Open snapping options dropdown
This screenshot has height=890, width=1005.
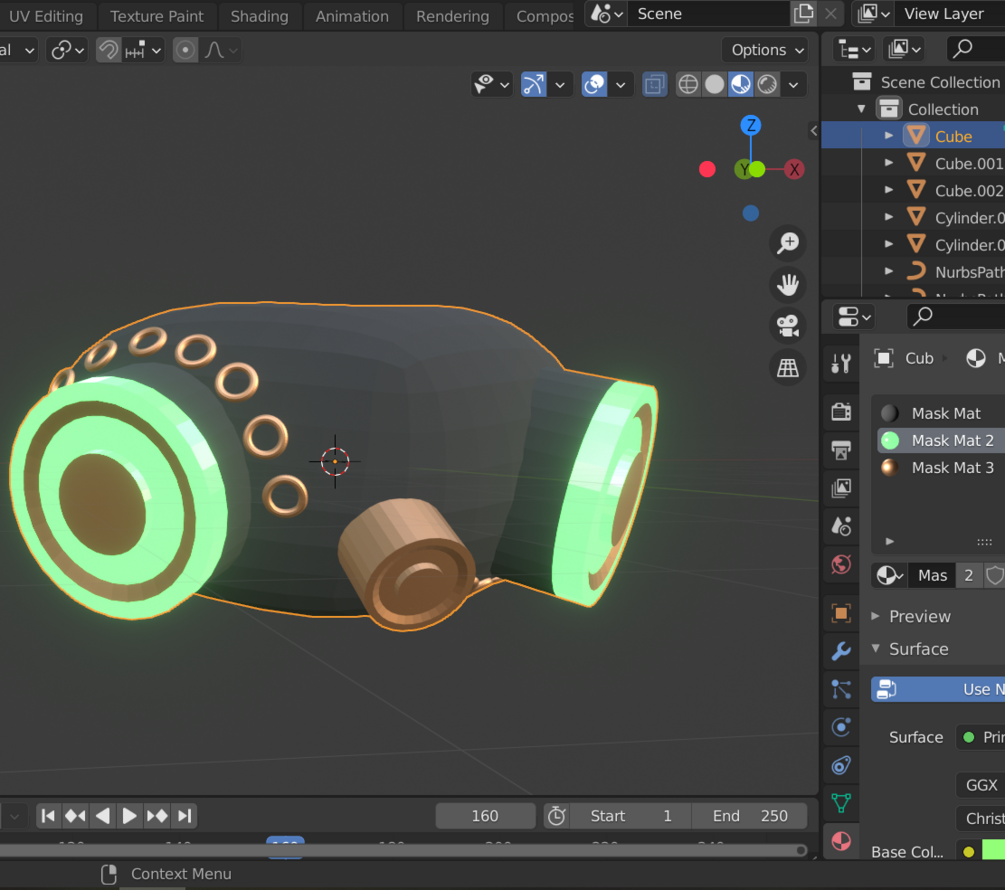(144, 50)
